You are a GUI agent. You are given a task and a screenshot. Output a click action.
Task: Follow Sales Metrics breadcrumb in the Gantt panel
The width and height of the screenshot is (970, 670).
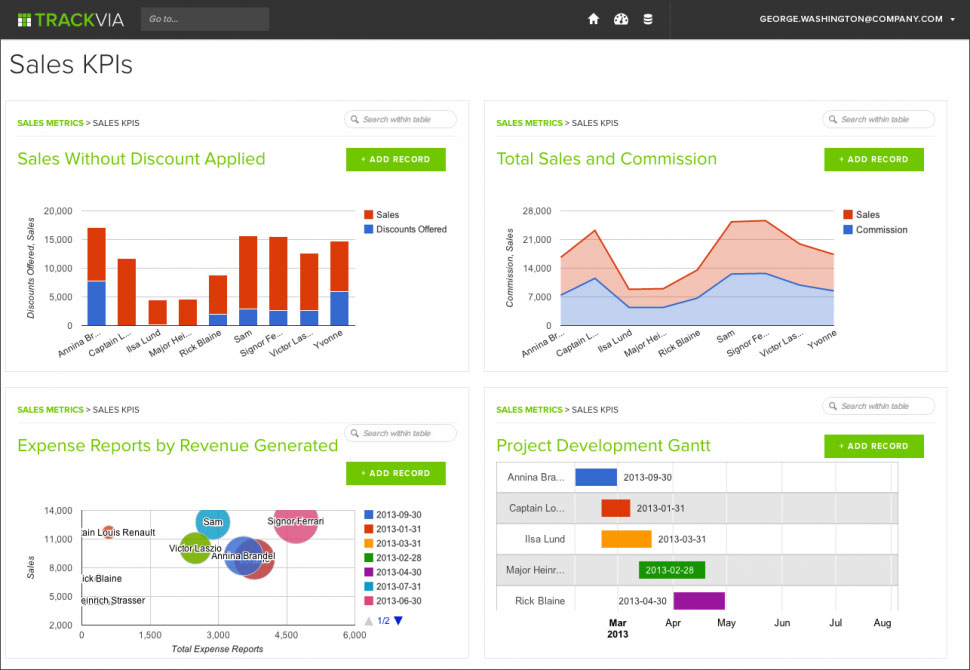click(529, 410)
